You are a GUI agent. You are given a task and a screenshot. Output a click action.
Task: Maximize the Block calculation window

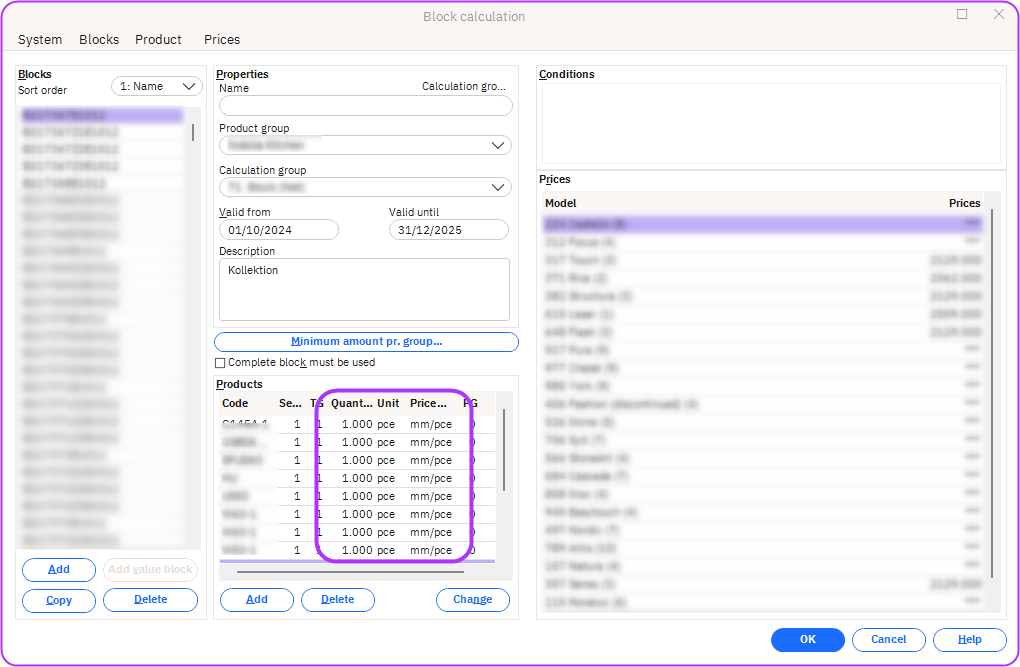click(962, 15)
